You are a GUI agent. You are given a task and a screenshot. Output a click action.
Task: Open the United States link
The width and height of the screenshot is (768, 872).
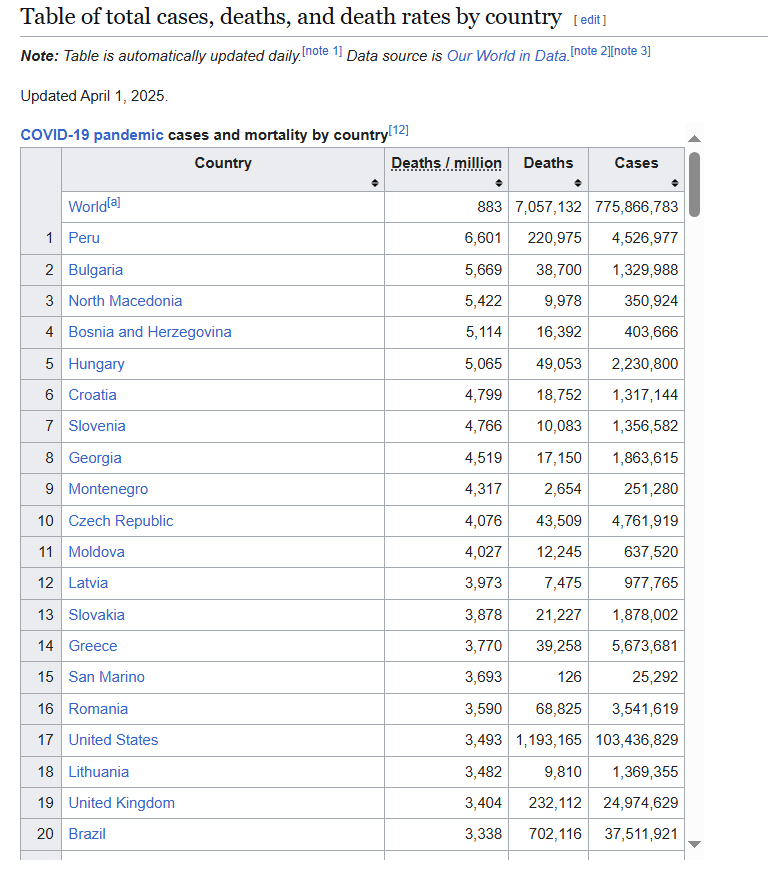113,740
